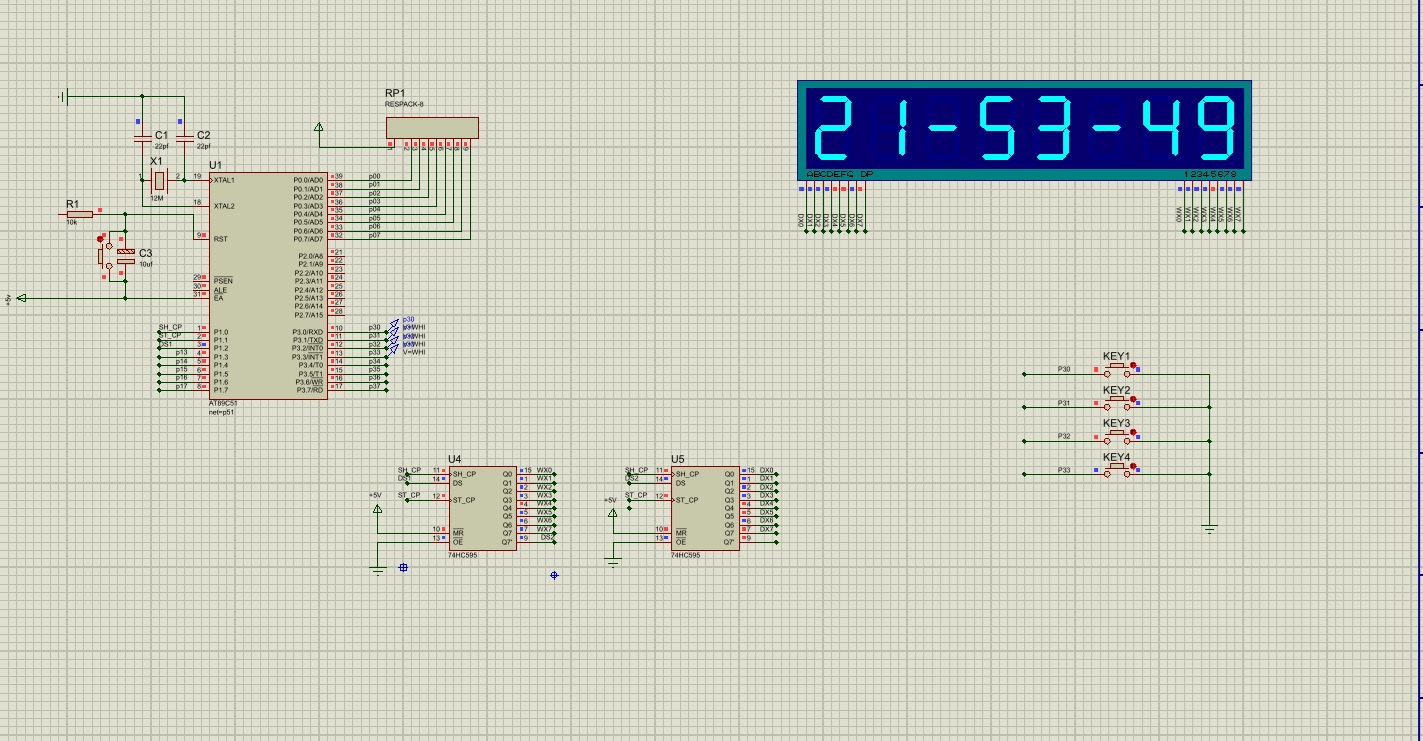1423x741 pixels.
Task: Click the RST pin name on U1
Action: (220, 239)
